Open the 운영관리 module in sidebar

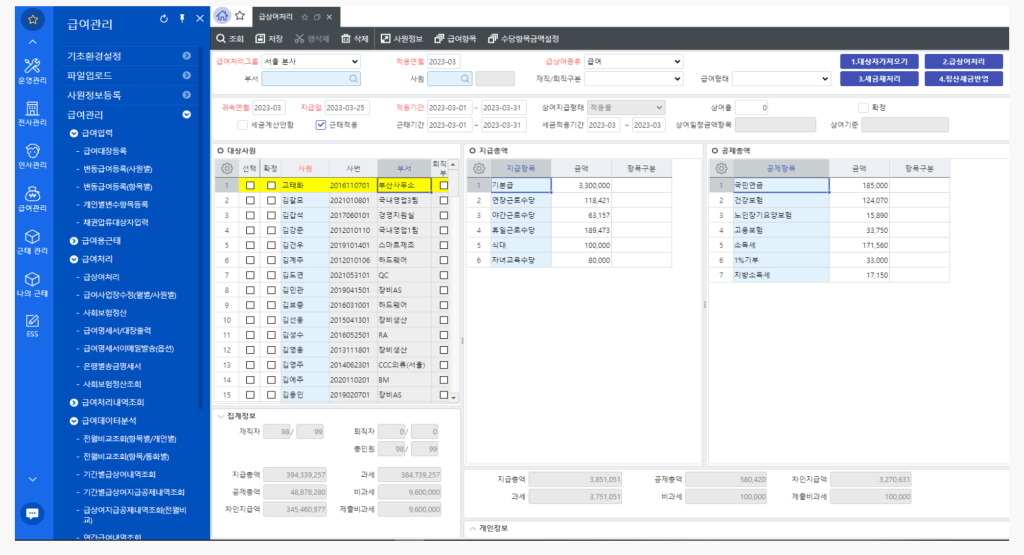tap(32, 71)
